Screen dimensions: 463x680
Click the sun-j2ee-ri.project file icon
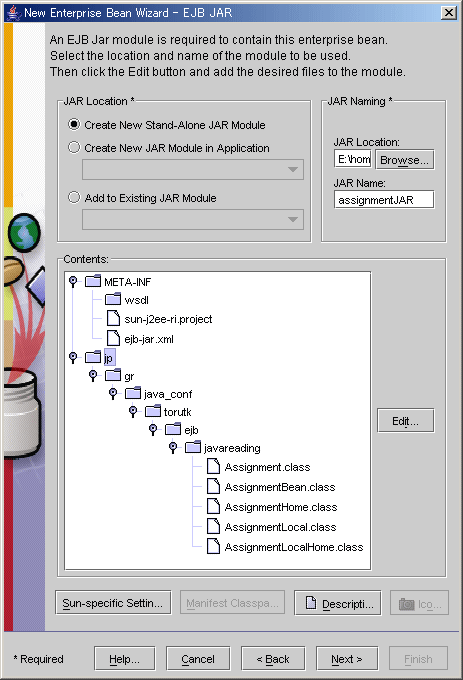[113, 318]
